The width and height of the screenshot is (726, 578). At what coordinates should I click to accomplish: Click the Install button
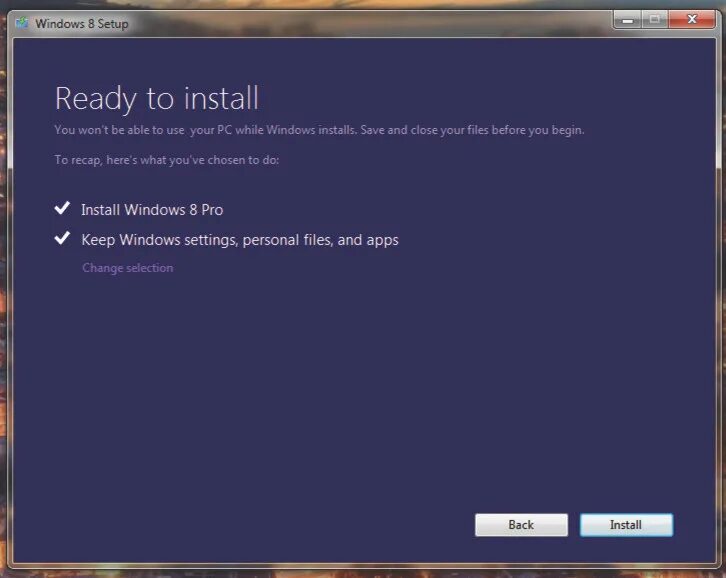pos(626,525)
